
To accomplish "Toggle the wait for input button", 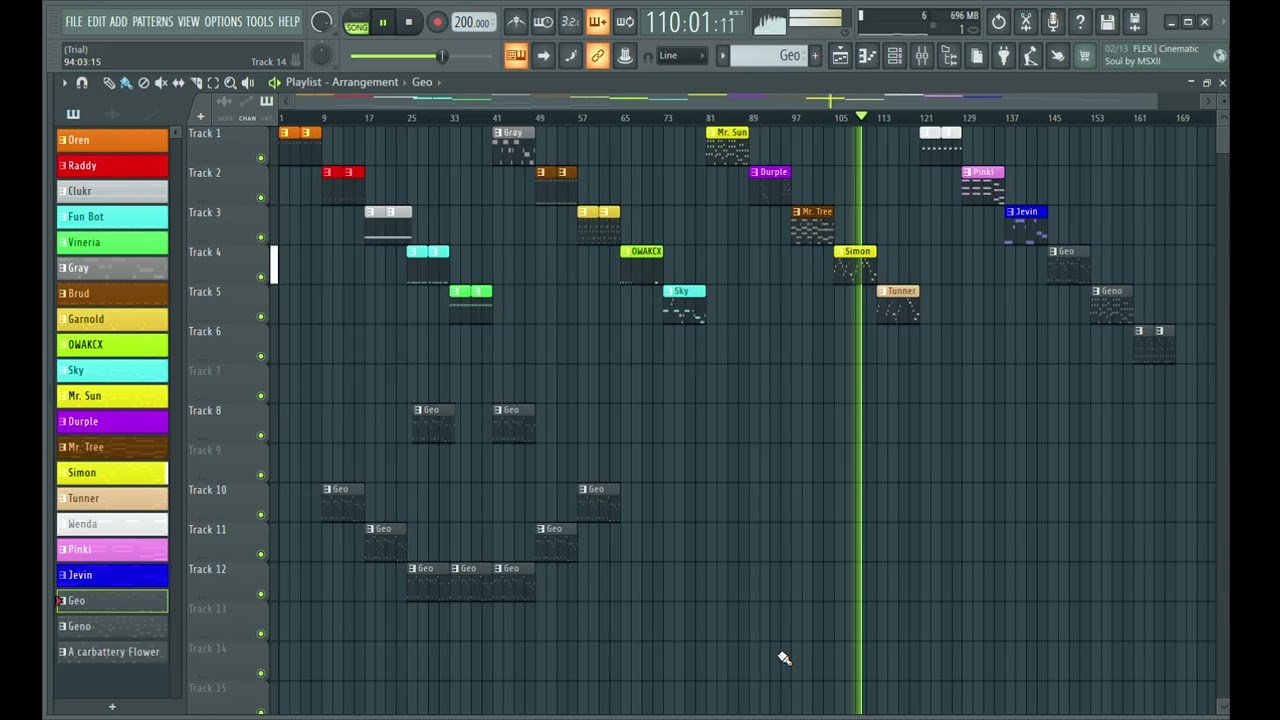I will [x=543, y=22].
